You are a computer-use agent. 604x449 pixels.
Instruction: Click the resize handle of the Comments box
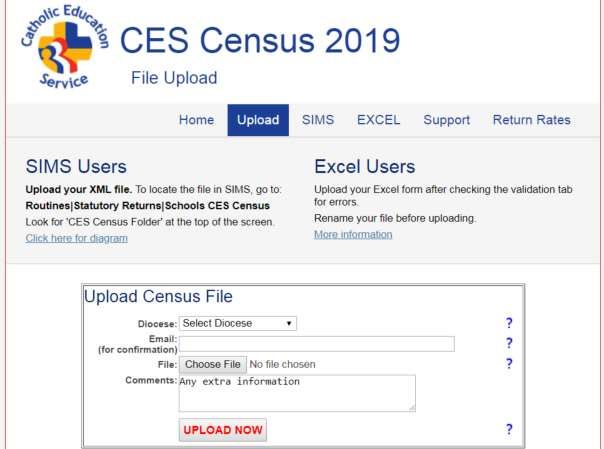412,408
